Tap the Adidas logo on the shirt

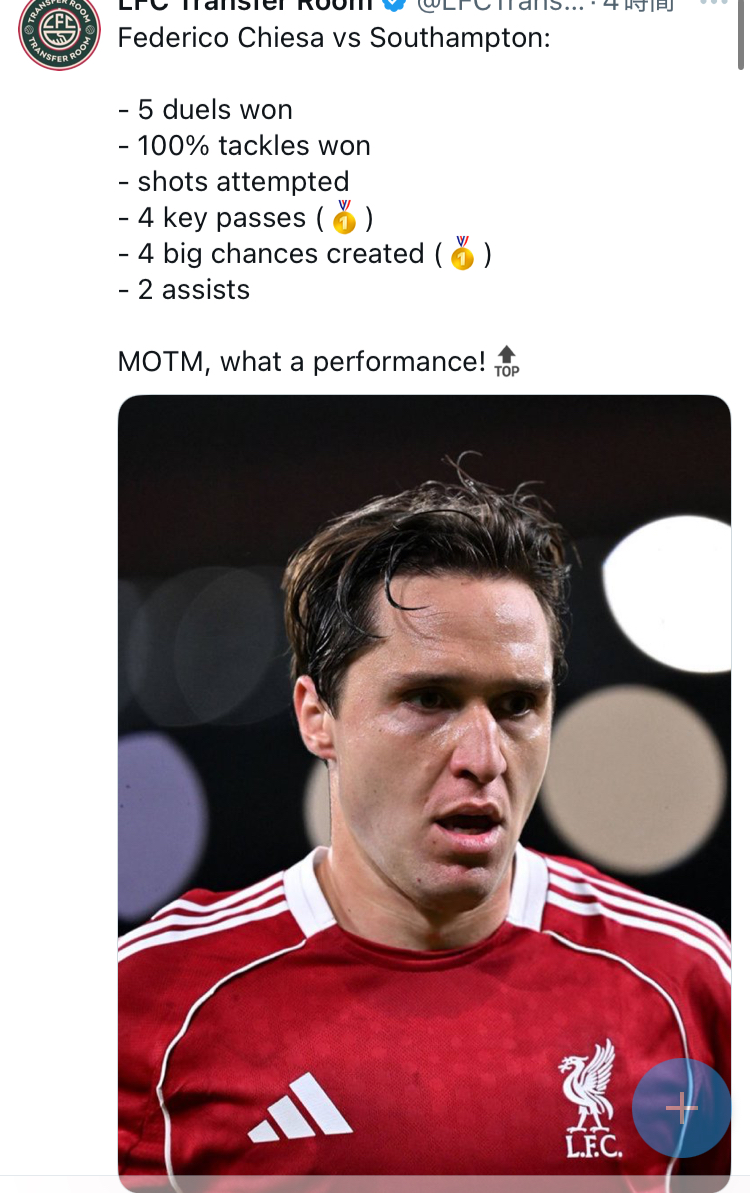(300, 1108)
